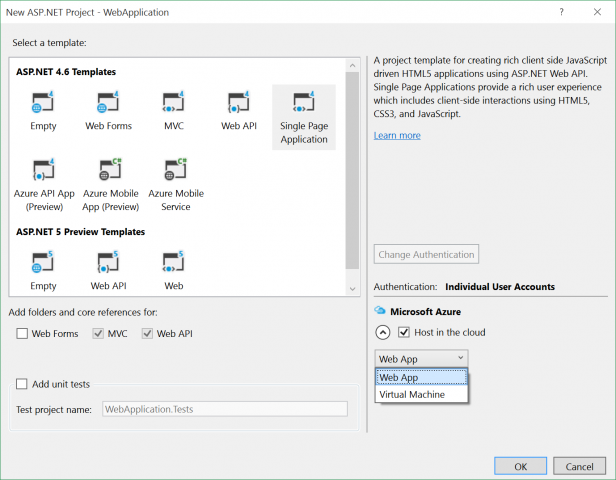The height and width of the screenshot is (480, 616).
Task: Collapse the Microsoft Azure section chevron
Action: click(x=383, y=332)
